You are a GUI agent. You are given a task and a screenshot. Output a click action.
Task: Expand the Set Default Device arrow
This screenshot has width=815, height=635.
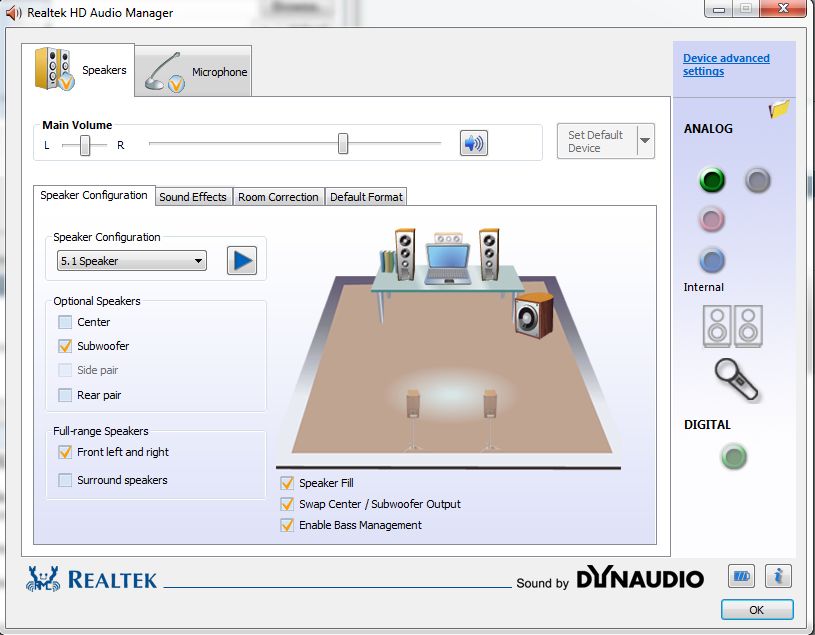tap(645, 141)
